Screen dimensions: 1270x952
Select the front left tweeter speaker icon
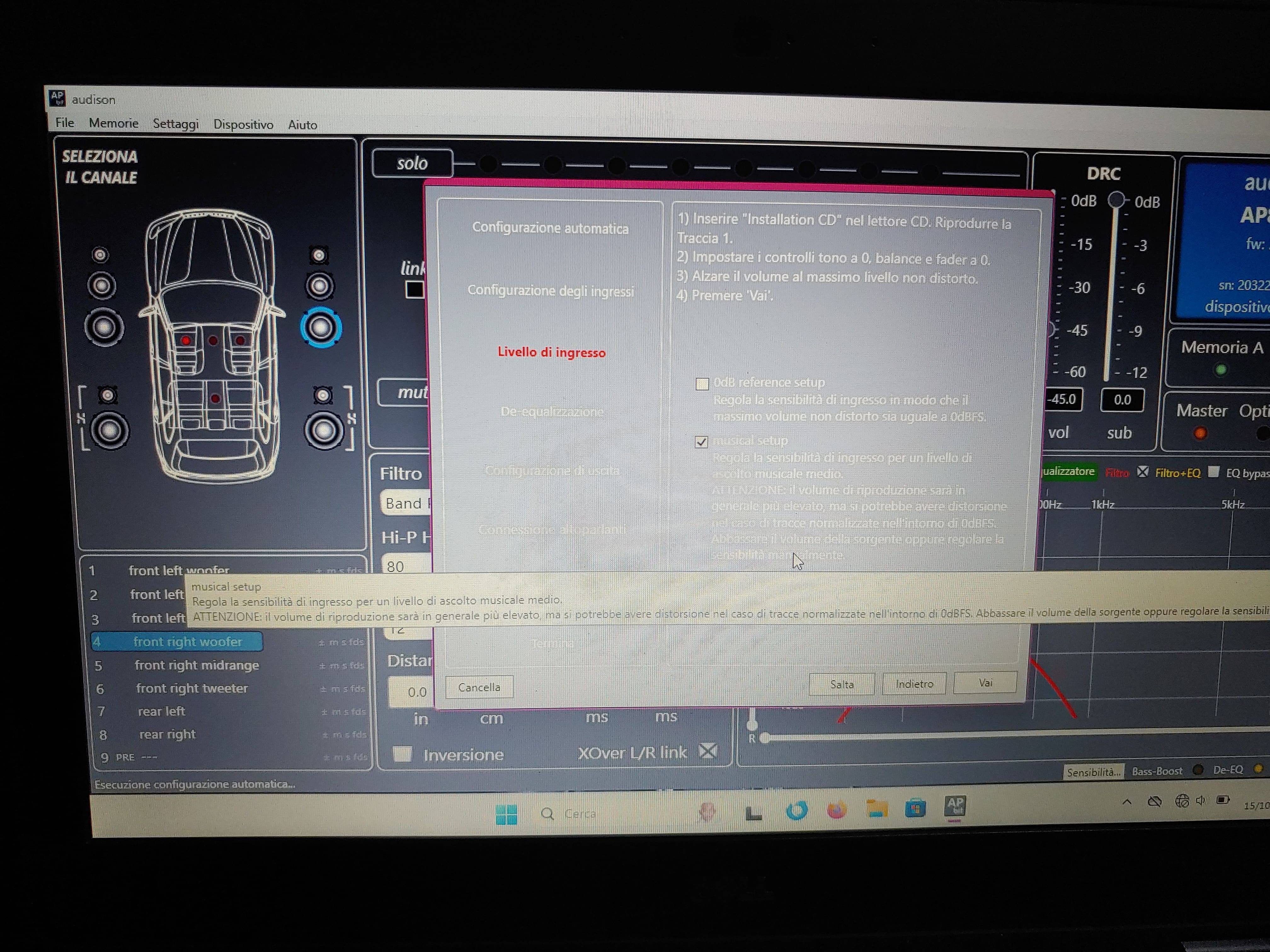(100, 254)
